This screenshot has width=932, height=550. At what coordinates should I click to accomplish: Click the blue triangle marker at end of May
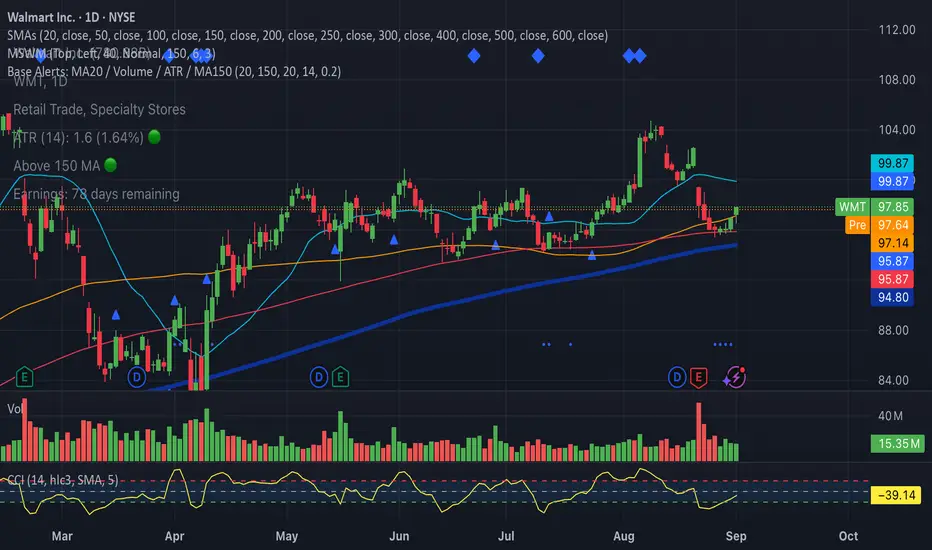coord(393,240)
